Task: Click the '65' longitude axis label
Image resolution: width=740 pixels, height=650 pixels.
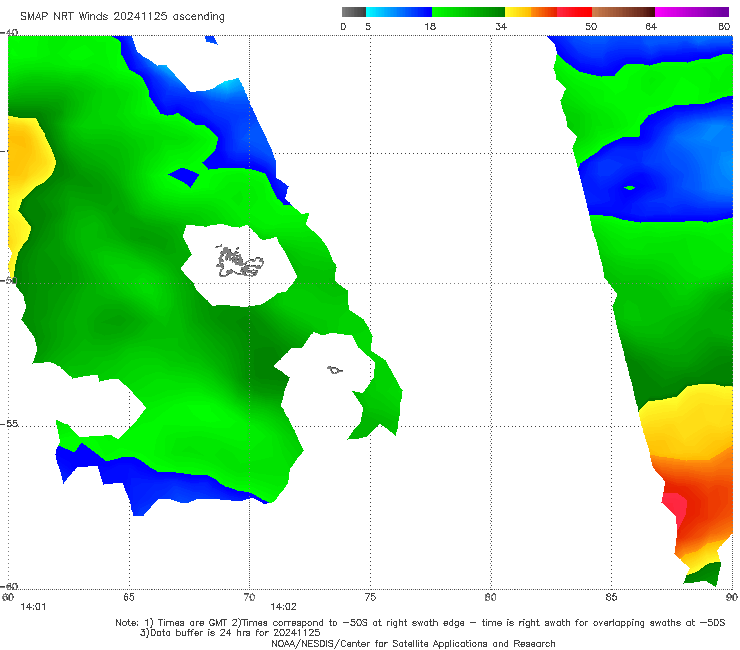Action: pos(129,597)
